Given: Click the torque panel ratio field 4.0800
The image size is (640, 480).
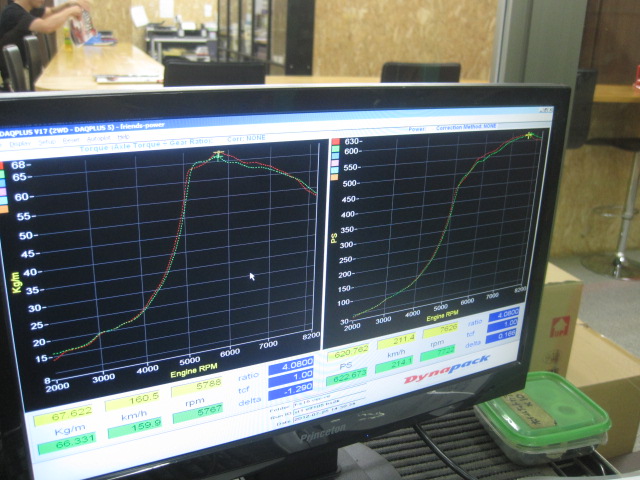Looking at the screenshot, I should click(291, 365).
